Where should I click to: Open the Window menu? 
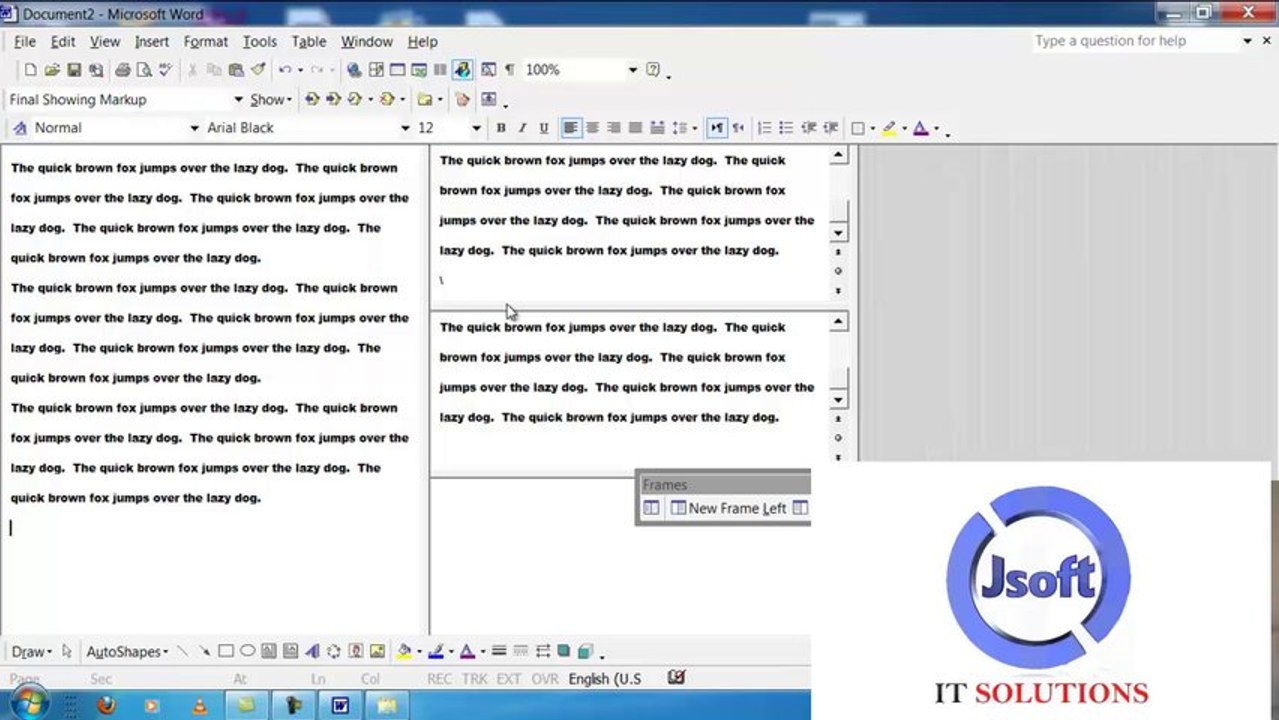(367, 41)
